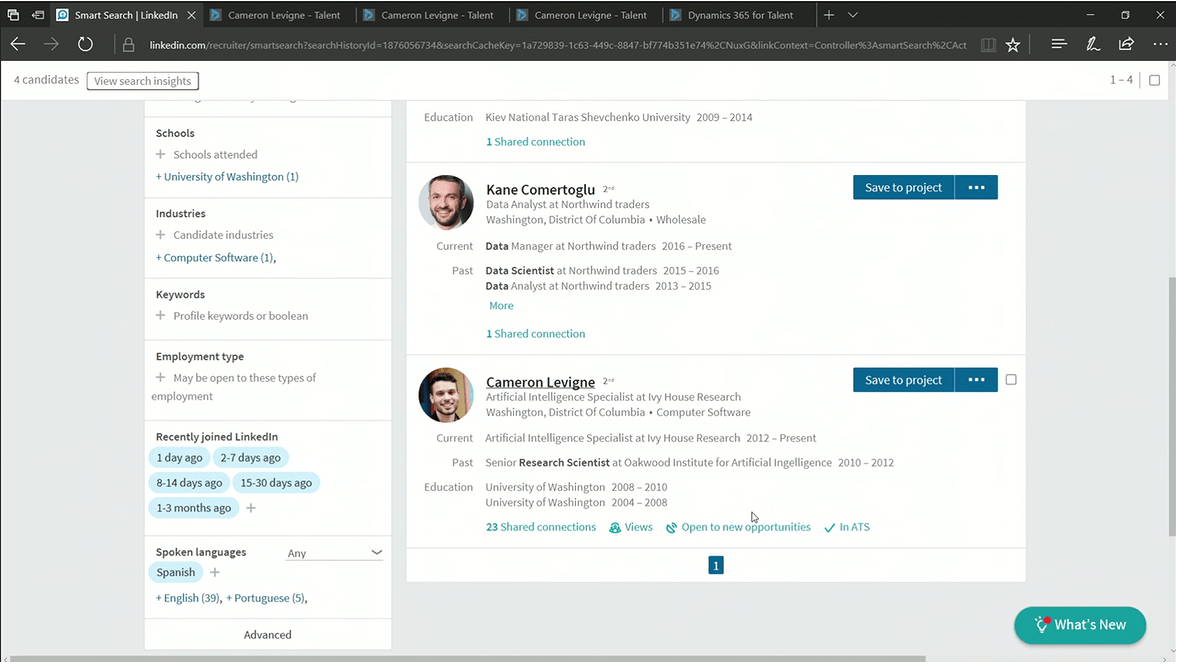
Task: Expand More past positions for Kane
Action: (501, 305)
